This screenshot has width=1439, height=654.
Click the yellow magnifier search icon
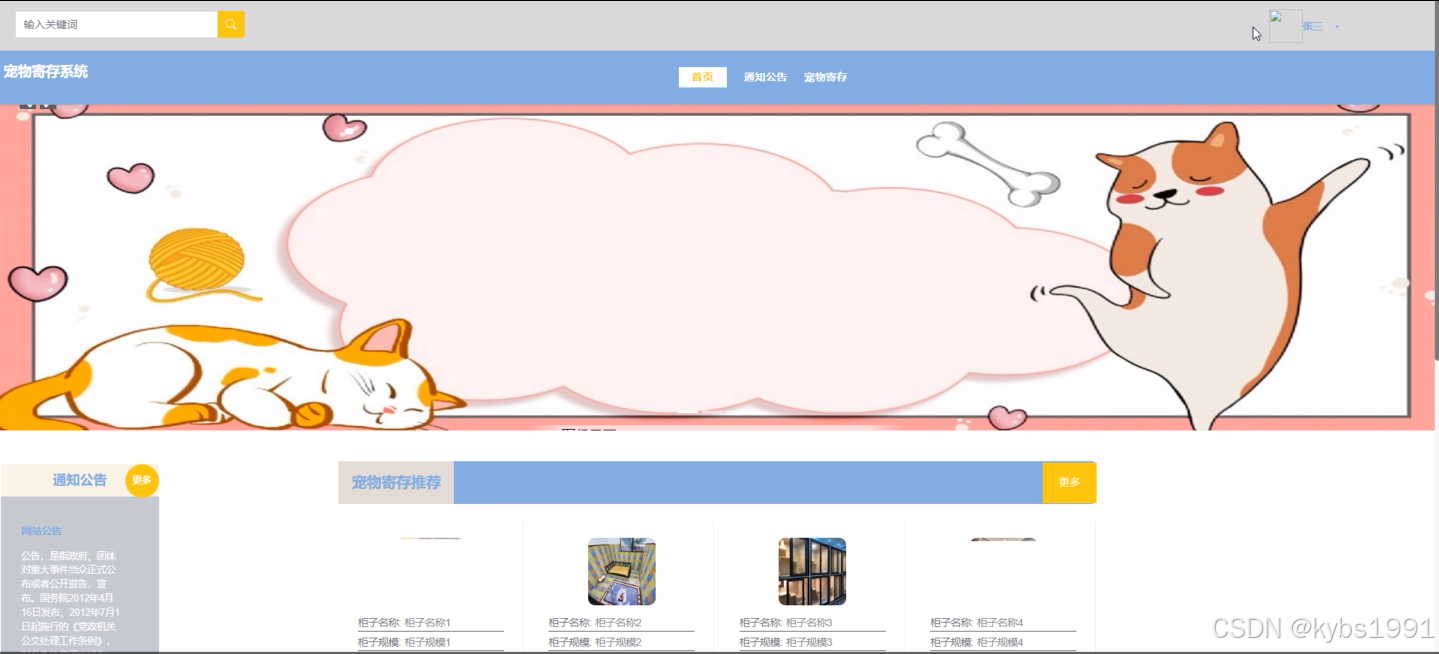point(231,24)
